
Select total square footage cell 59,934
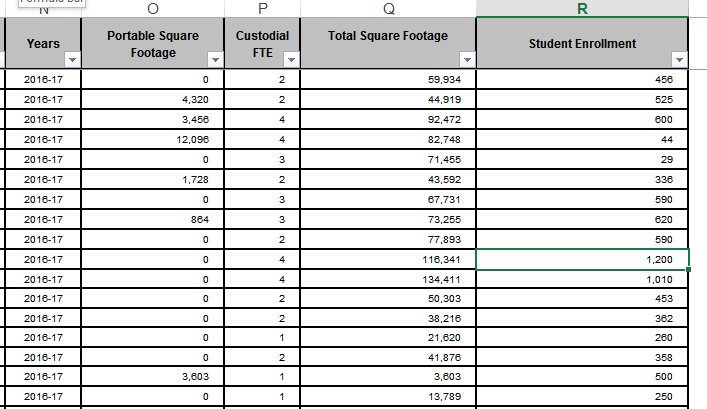(x=388, y=79)
